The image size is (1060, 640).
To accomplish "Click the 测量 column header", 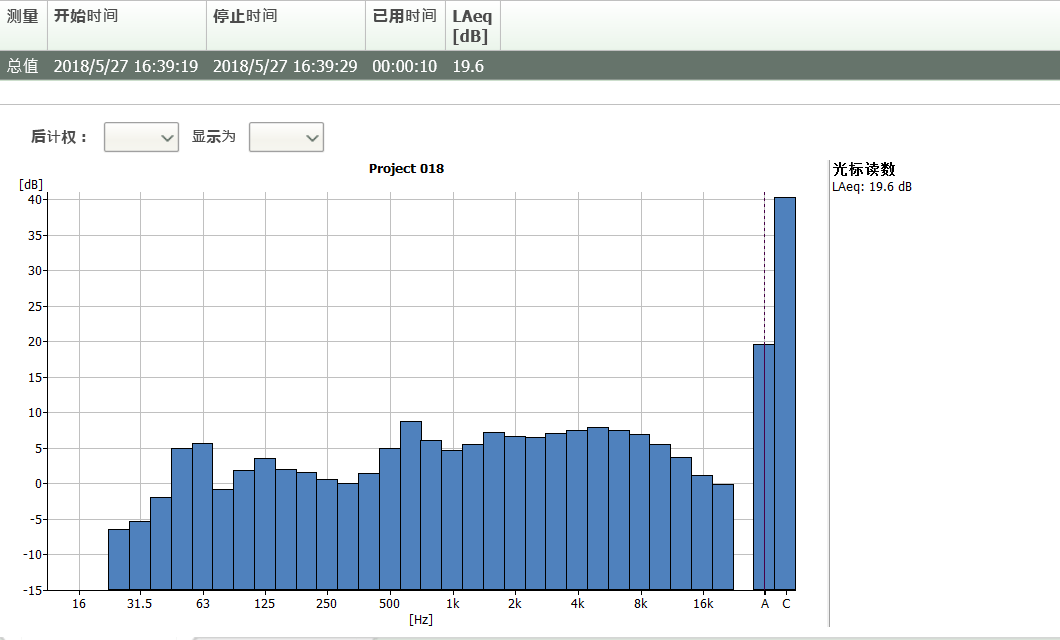I will pyautogui.click(x=23, y=17).
